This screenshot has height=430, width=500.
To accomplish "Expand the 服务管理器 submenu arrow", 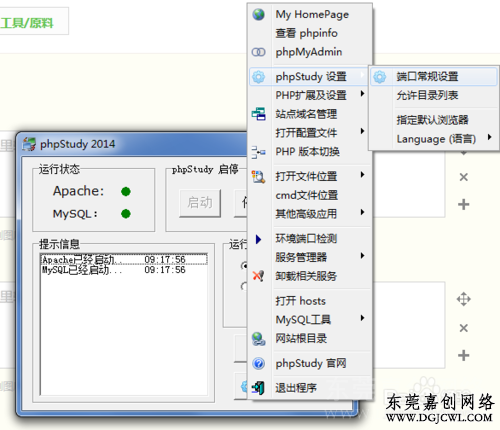I will (362, 256).
